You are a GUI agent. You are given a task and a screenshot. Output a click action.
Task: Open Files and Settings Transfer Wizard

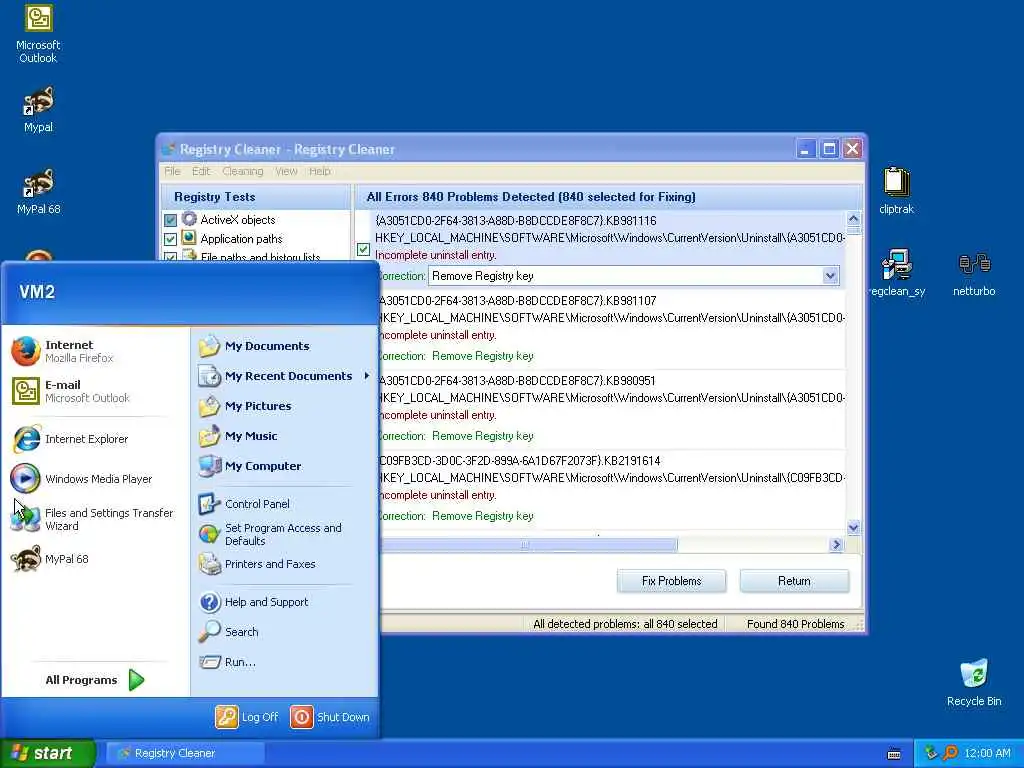95,519
